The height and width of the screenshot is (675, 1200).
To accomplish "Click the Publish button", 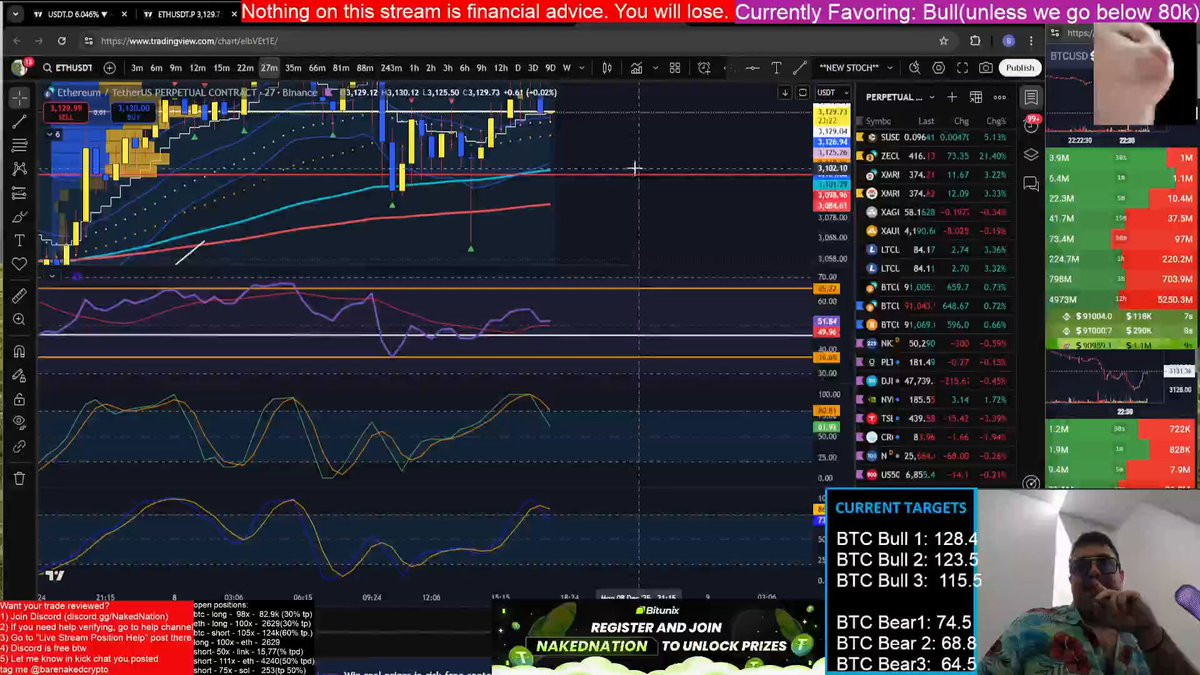I will pos(1020,68).
